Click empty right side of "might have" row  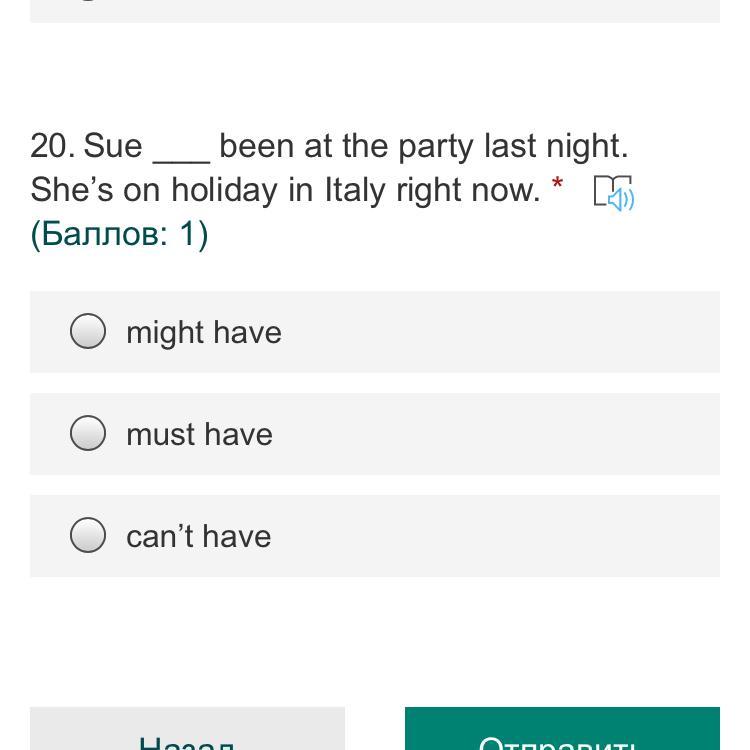[550, 332]
